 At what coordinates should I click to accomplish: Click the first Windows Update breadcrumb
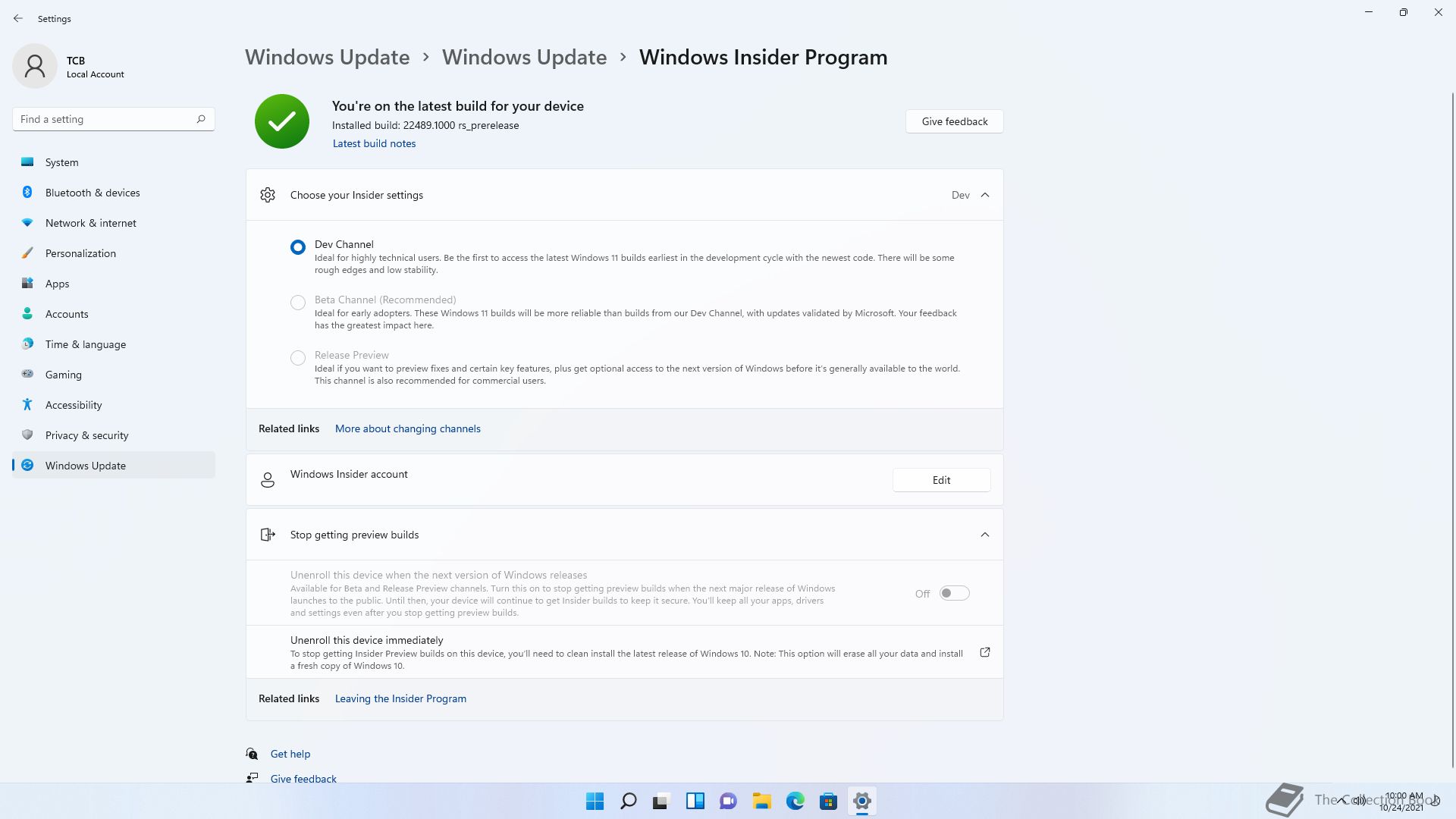328,57
